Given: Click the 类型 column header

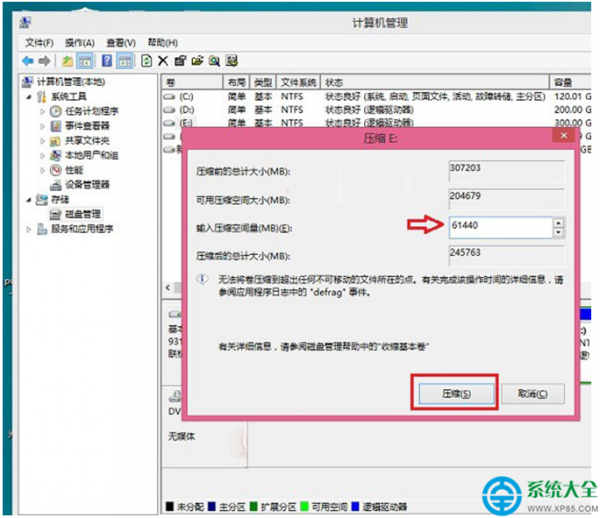Looking at the screenshot, I should tap(263, 82).
